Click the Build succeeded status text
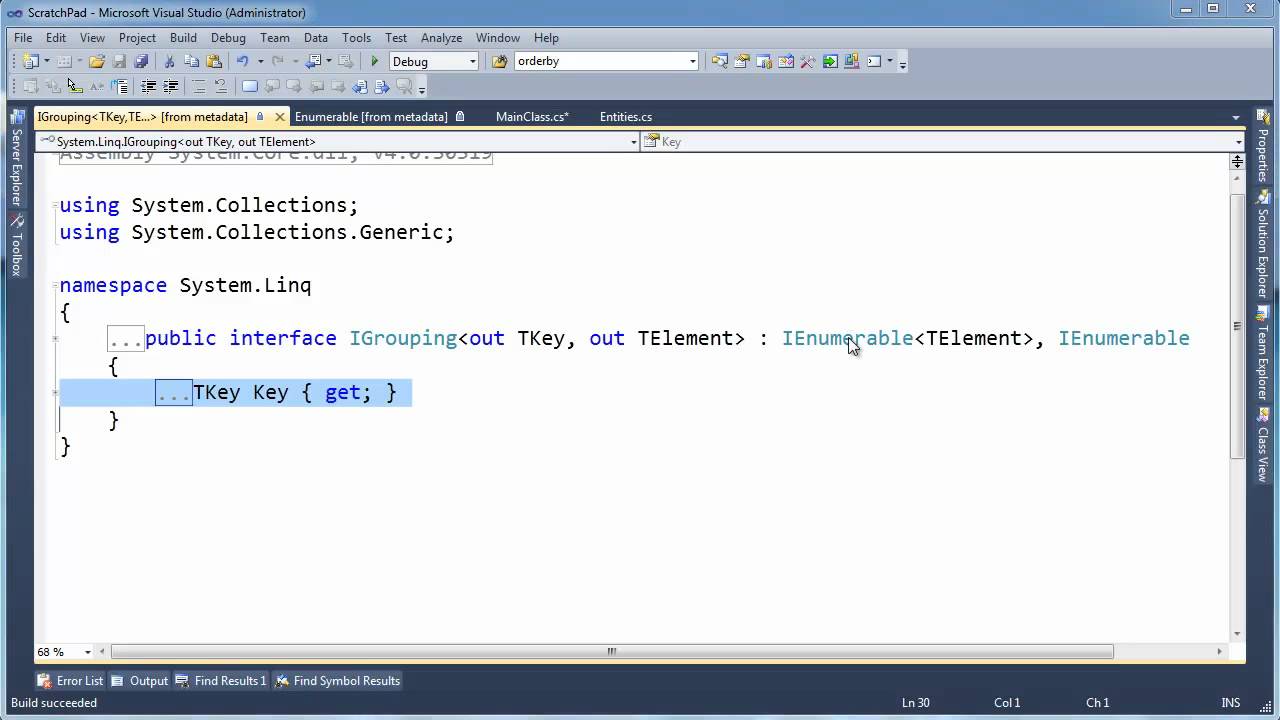This screenshot has height=720, width=1280. (x=54, y=703)
